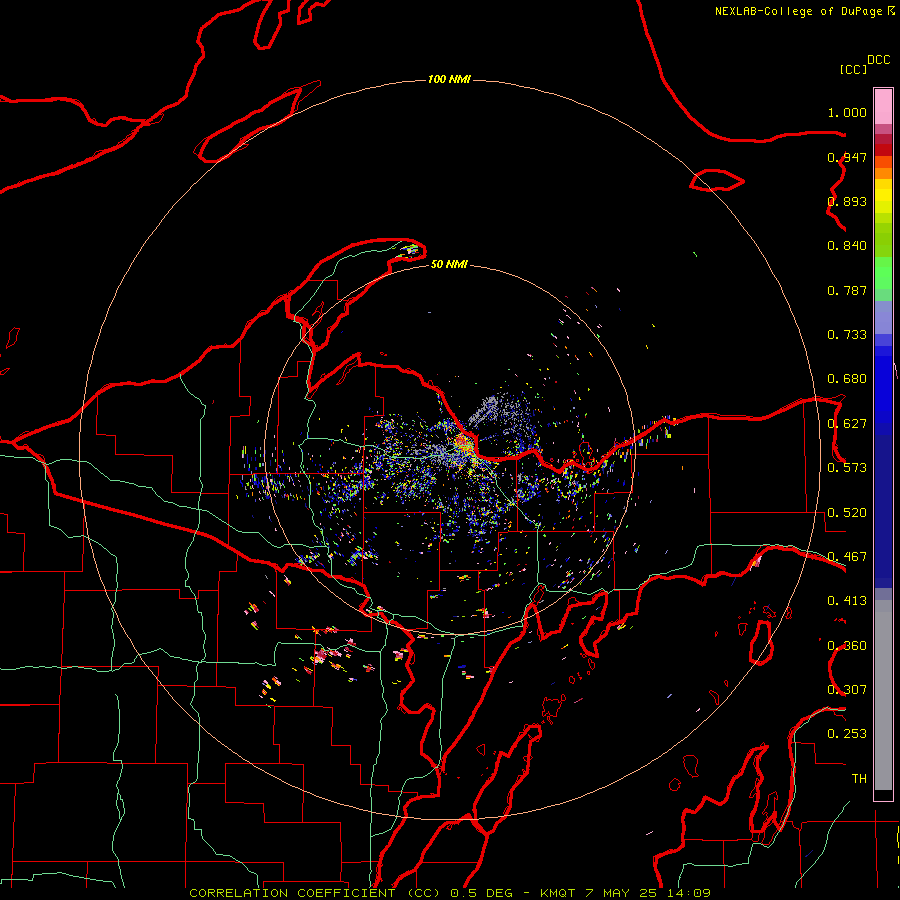Click the dense red radar echo core

point(464,444)
